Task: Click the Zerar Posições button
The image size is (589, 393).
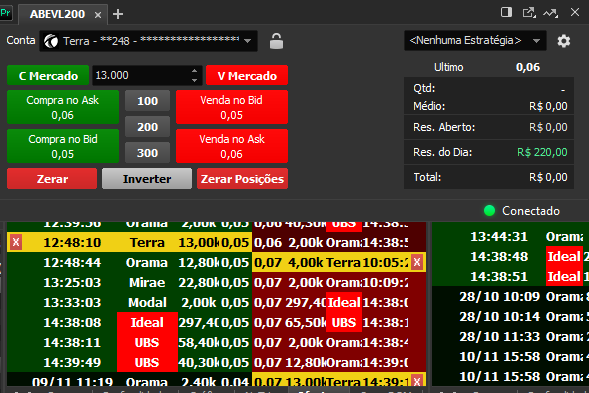Action: pos(242,178)
